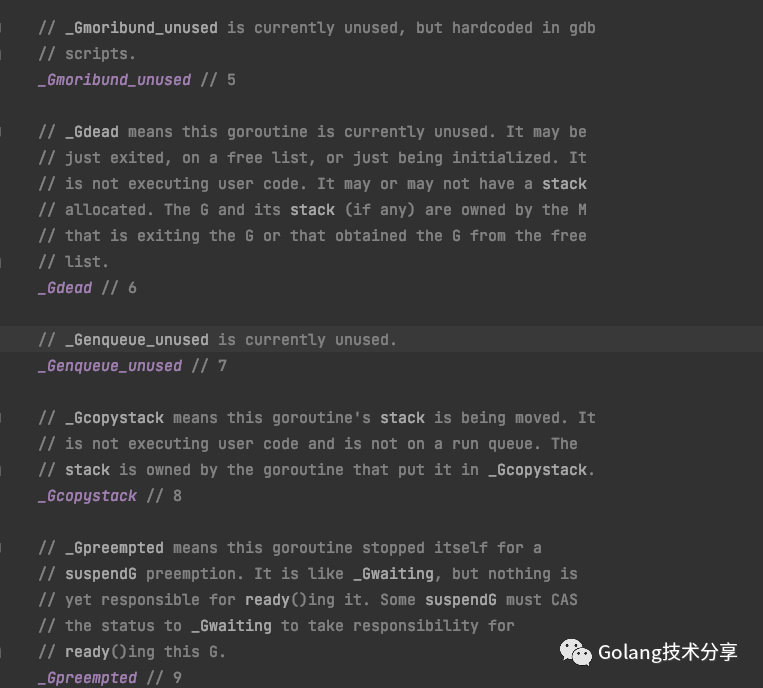Collapse the _Gpreempted comment fold marker
The width and height of the screenshot is (763, 688).
tap(1, 548)
